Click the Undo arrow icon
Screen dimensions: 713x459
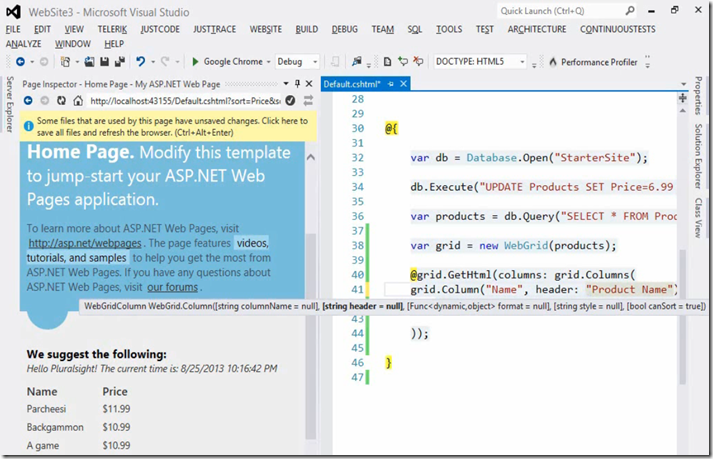coord(141,61)
